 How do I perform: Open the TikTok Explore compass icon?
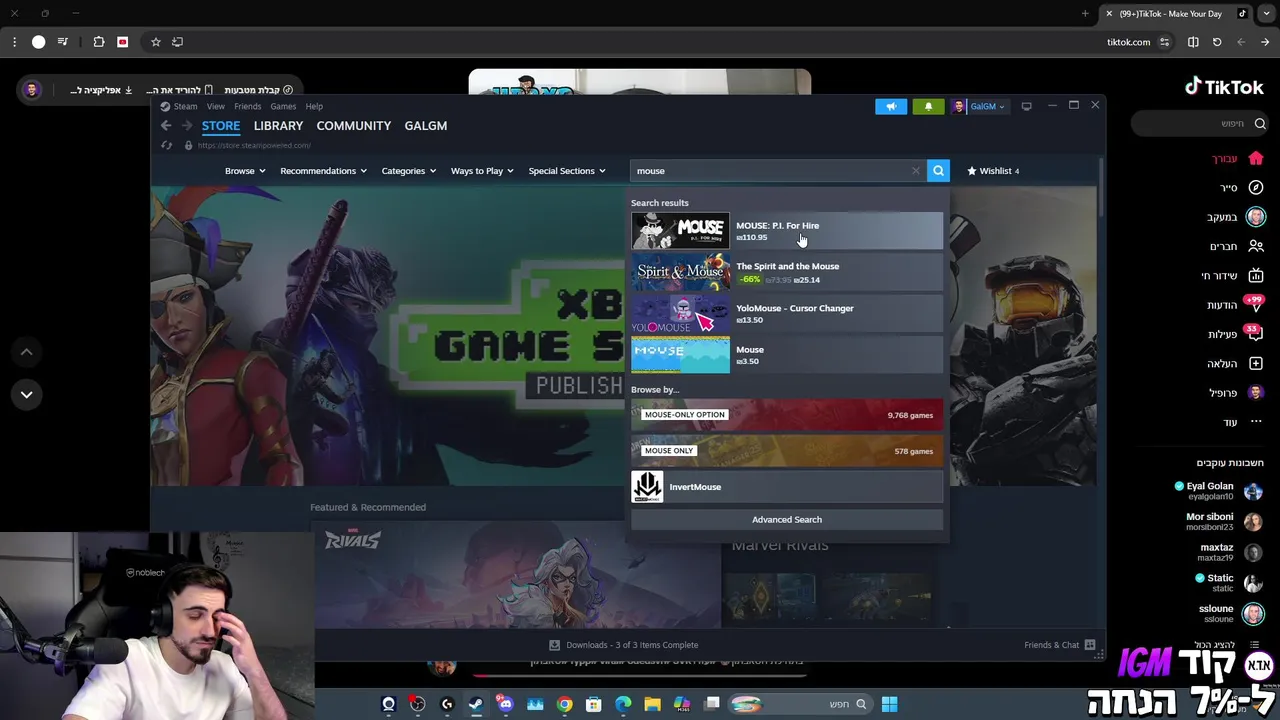click(x=1256, y=187)
